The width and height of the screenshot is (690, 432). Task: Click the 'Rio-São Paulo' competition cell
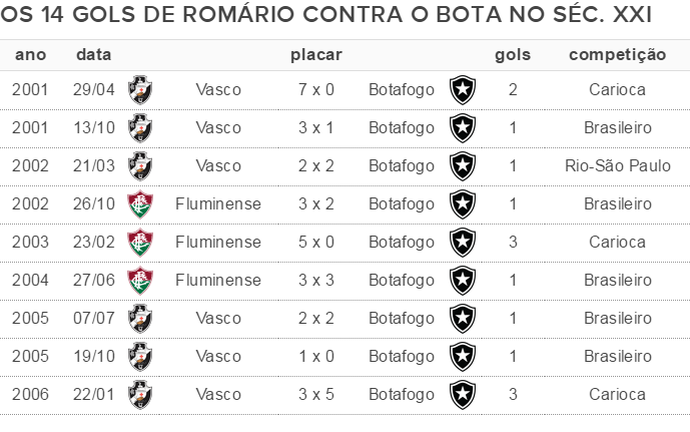pos(617,166)
